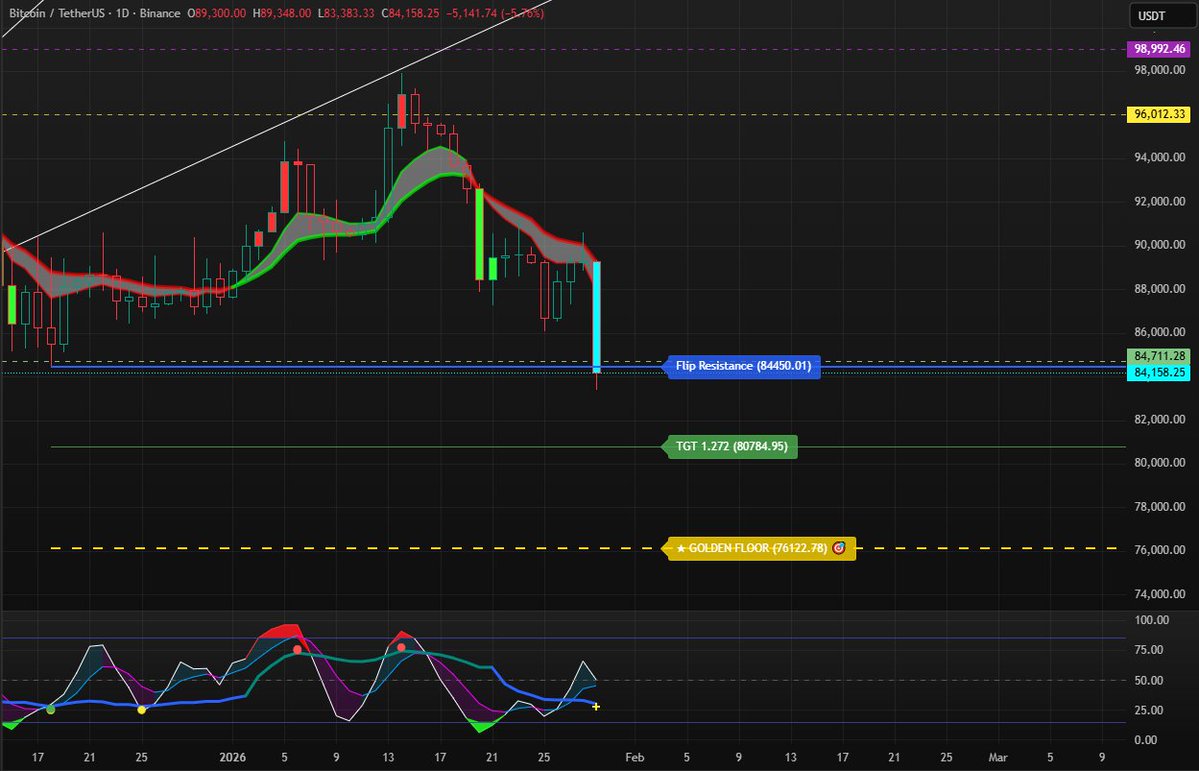Click the low value L83,383.33
Image resolution: width=1199 pixels, height=771 pixels.
[346, 13]
